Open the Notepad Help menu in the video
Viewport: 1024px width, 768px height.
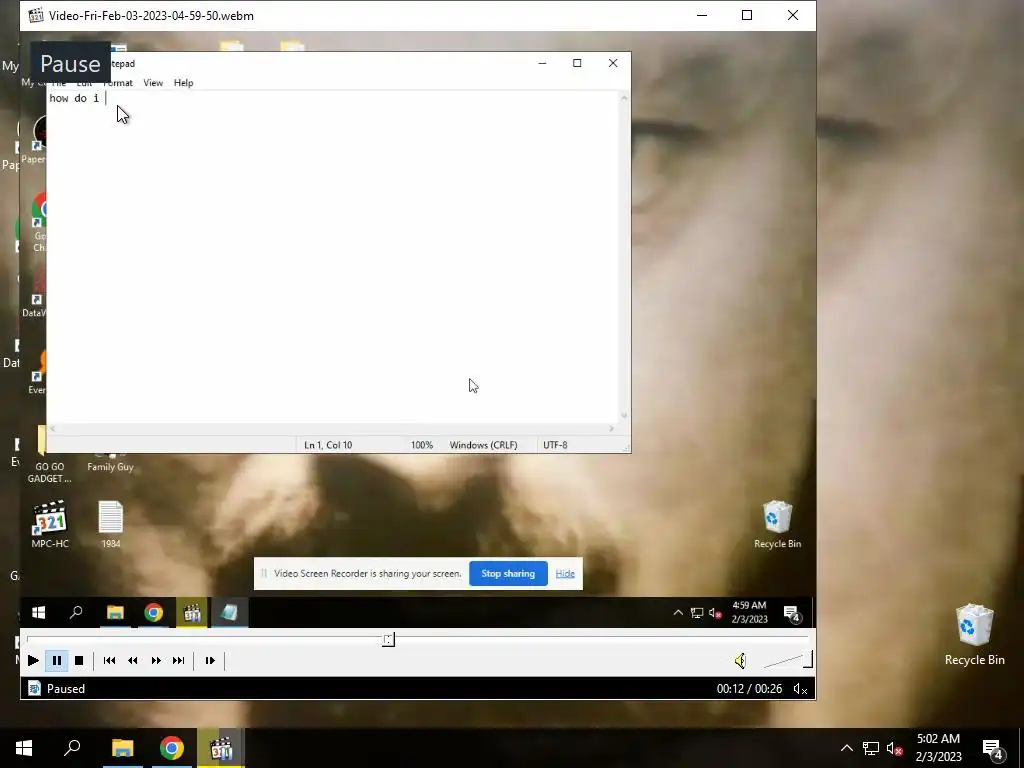point(184,83)
